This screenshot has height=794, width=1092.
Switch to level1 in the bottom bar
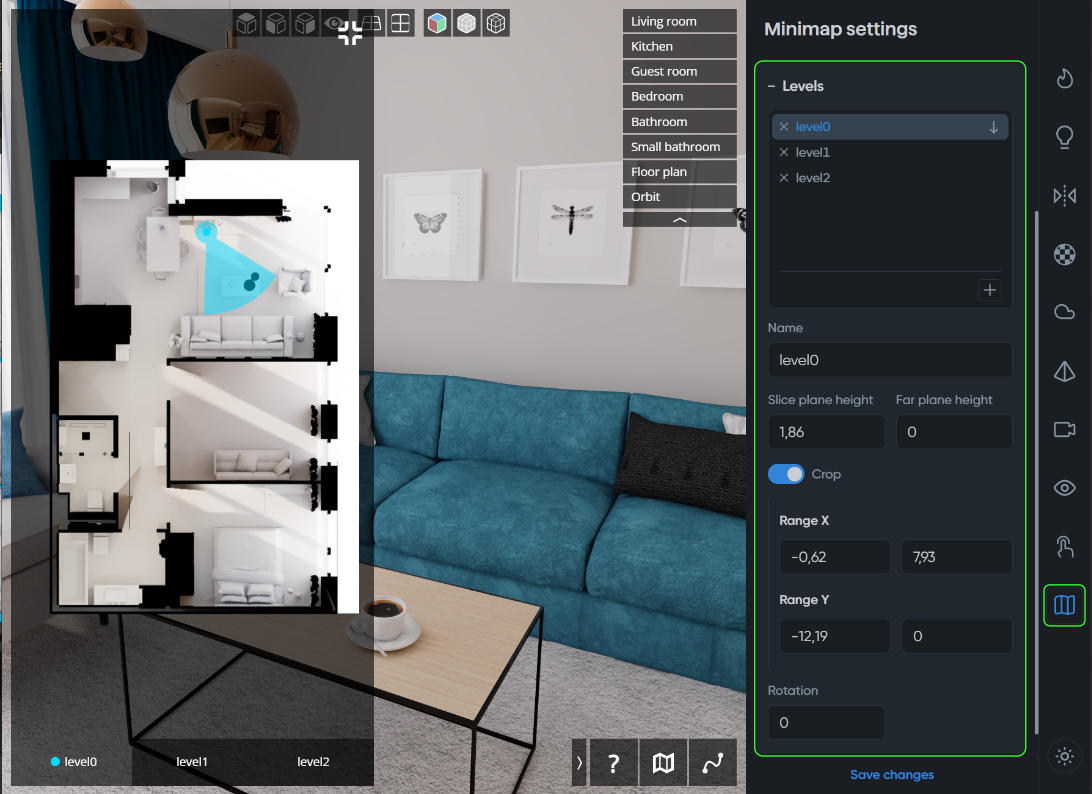click(x=191, y=762)
